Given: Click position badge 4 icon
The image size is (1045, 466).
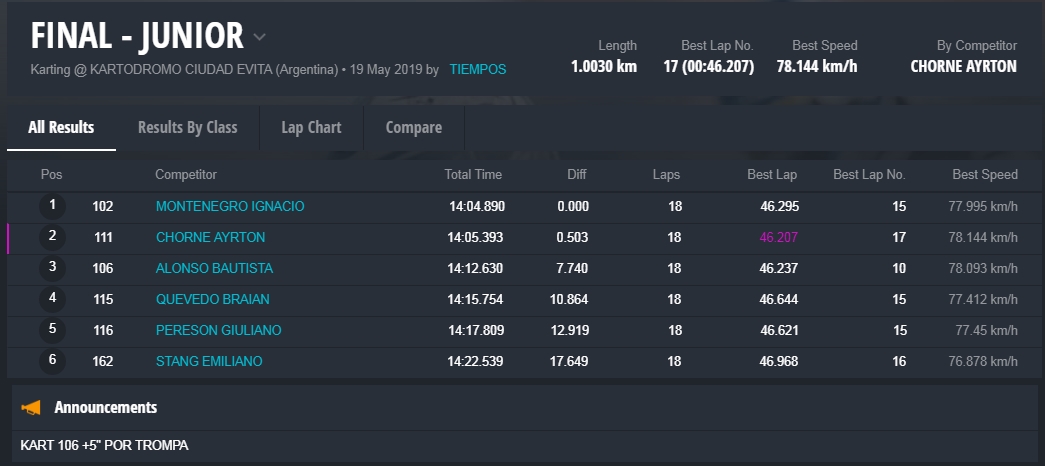Looking at the screenshot, I should (x=52, y=299).
